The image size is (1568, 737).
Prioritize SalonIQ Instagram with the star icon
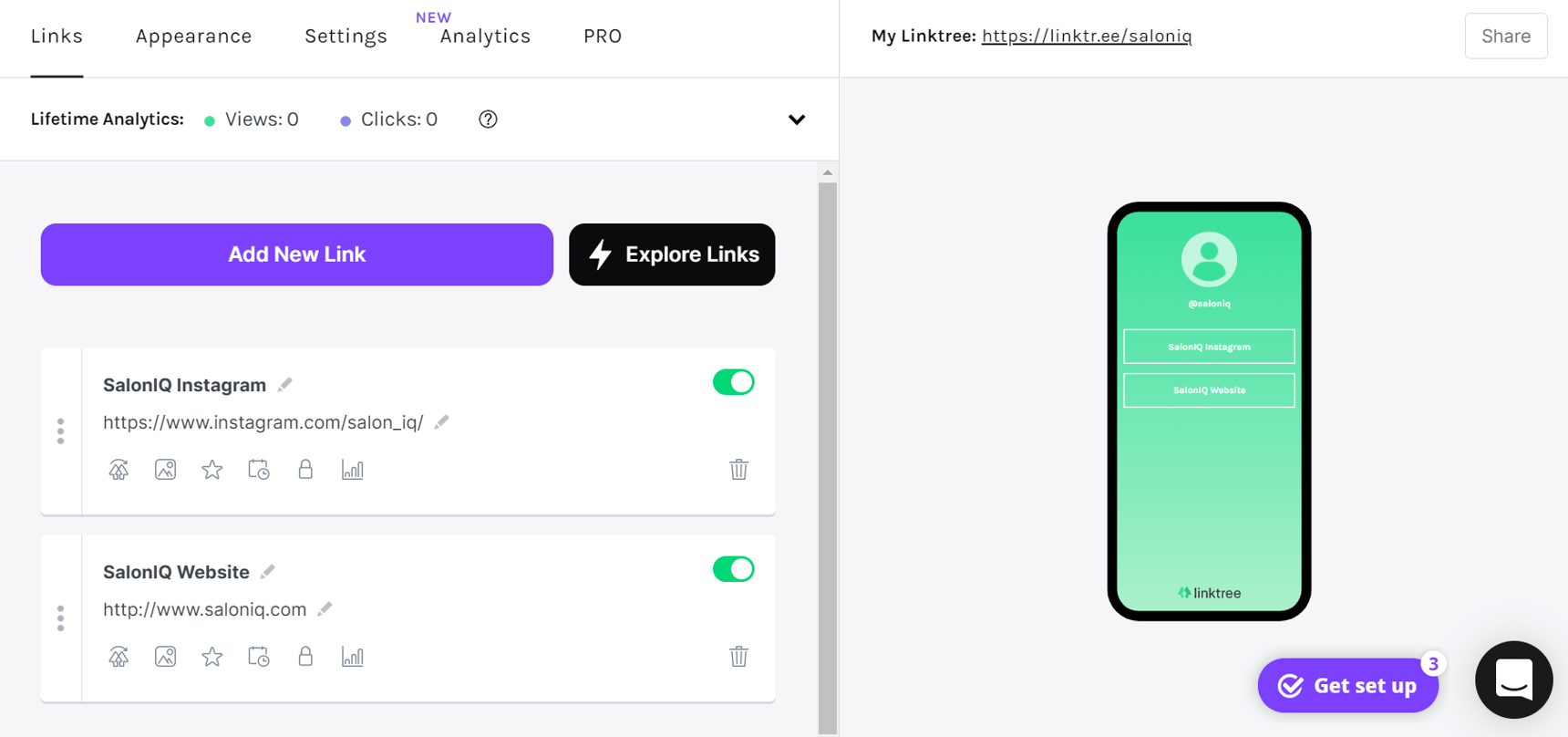[211, 469]
